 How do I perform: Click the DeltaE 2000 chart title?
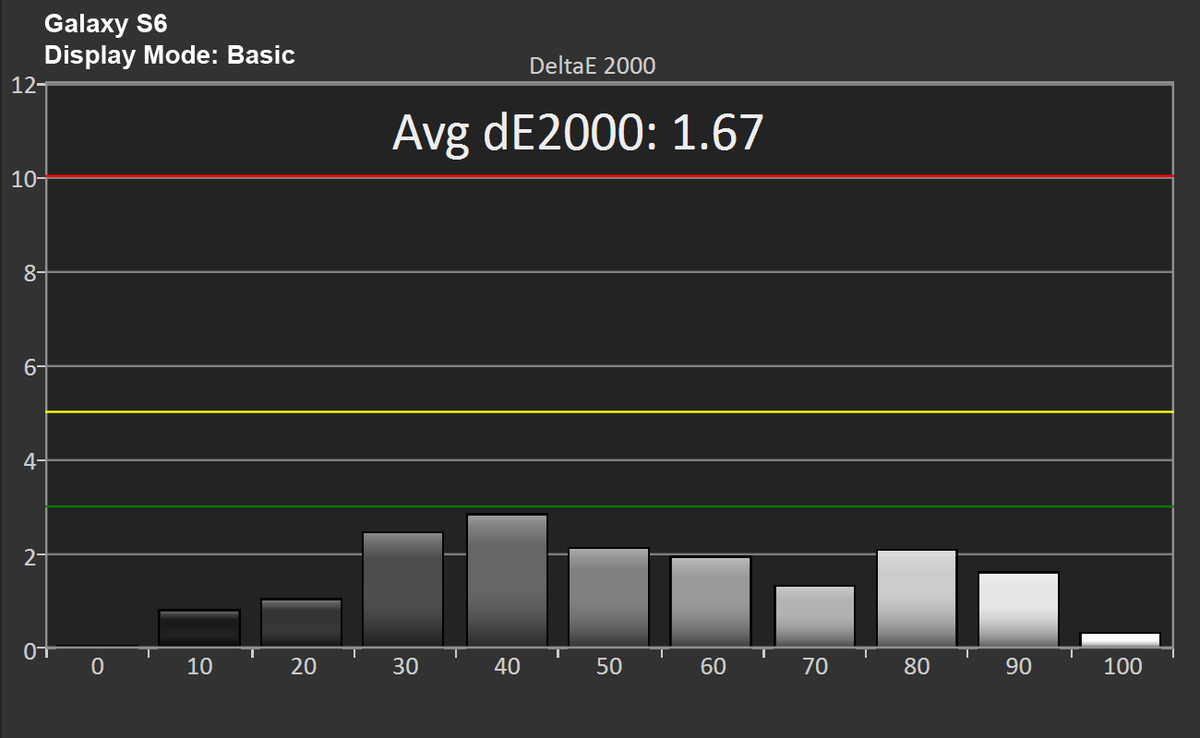592,66
